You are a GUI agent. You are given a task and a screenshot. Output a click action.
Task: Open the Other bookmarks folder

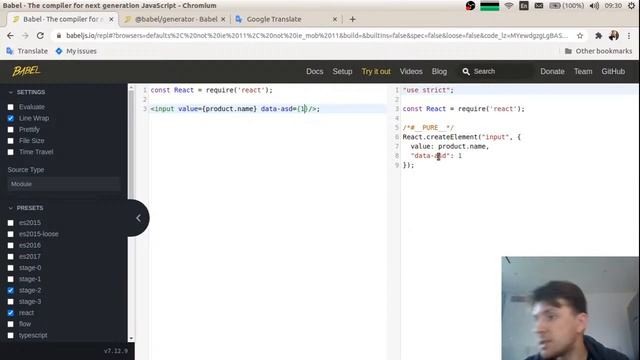coord(598,51)
